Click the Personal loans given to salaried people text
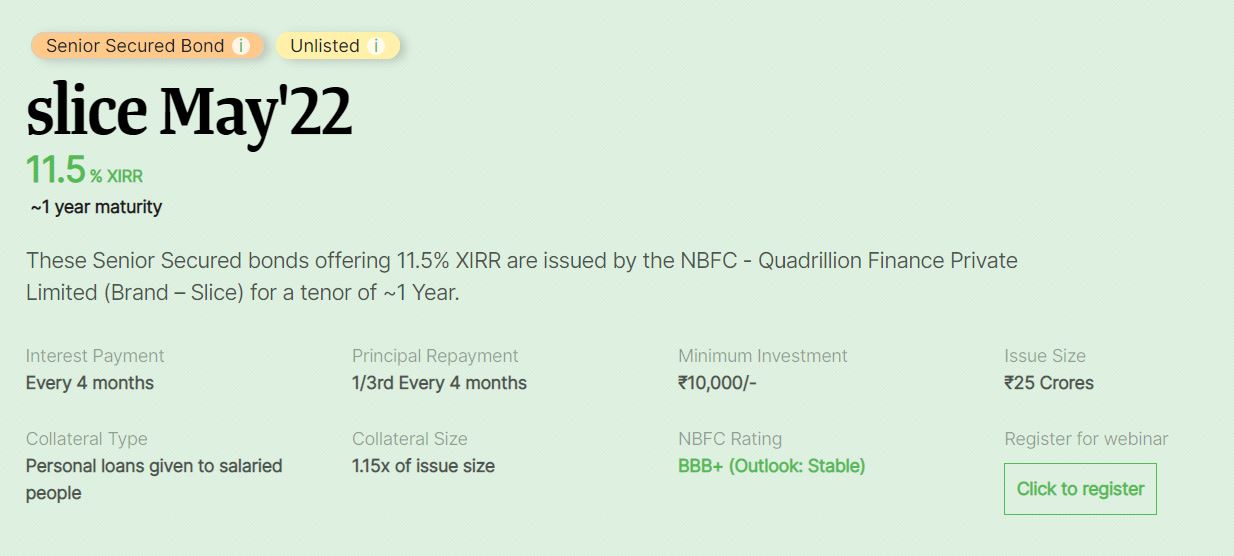 tap(154, 479)
